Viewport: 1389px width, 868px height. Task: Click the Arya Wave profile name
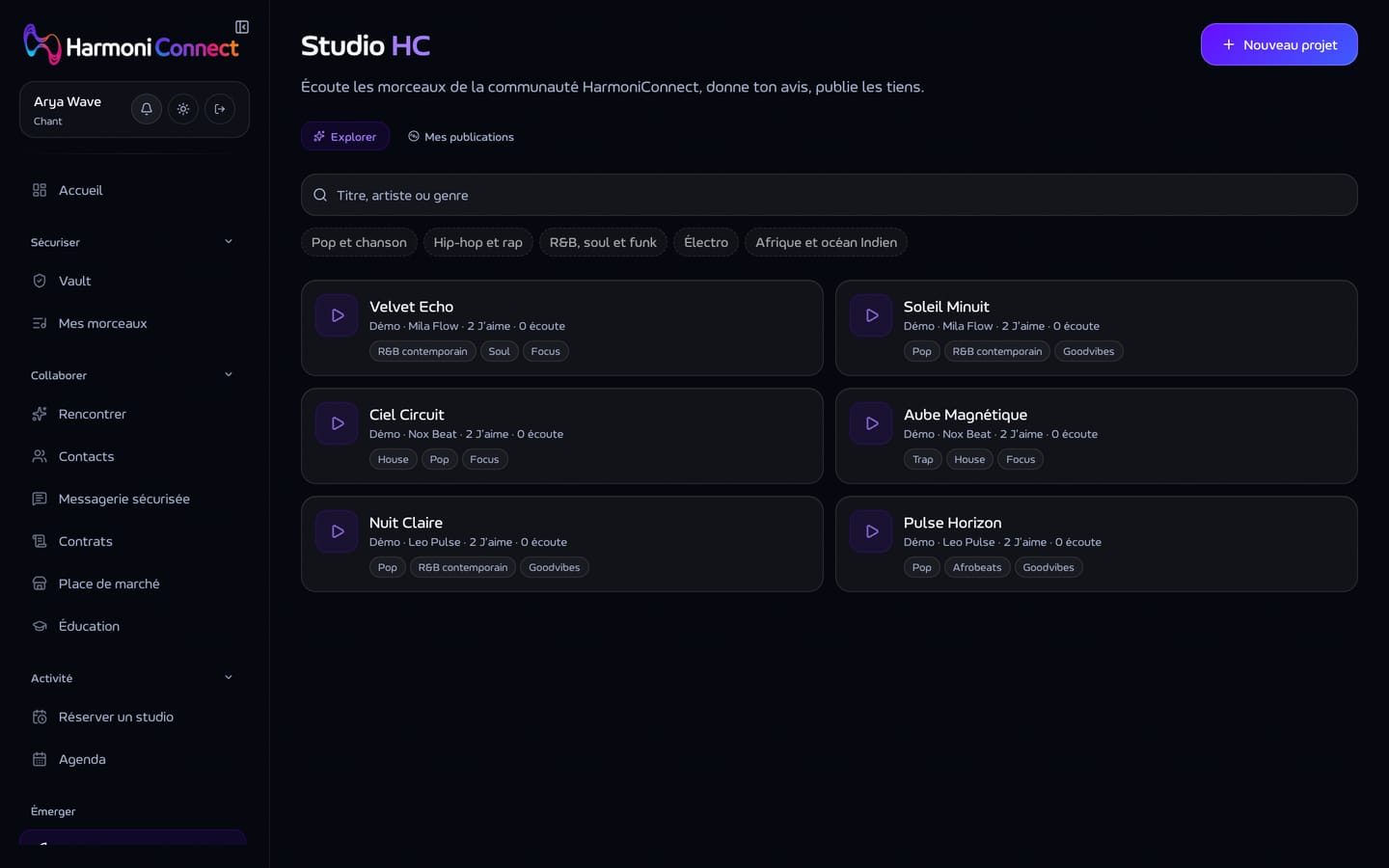(x=68, y=101)
